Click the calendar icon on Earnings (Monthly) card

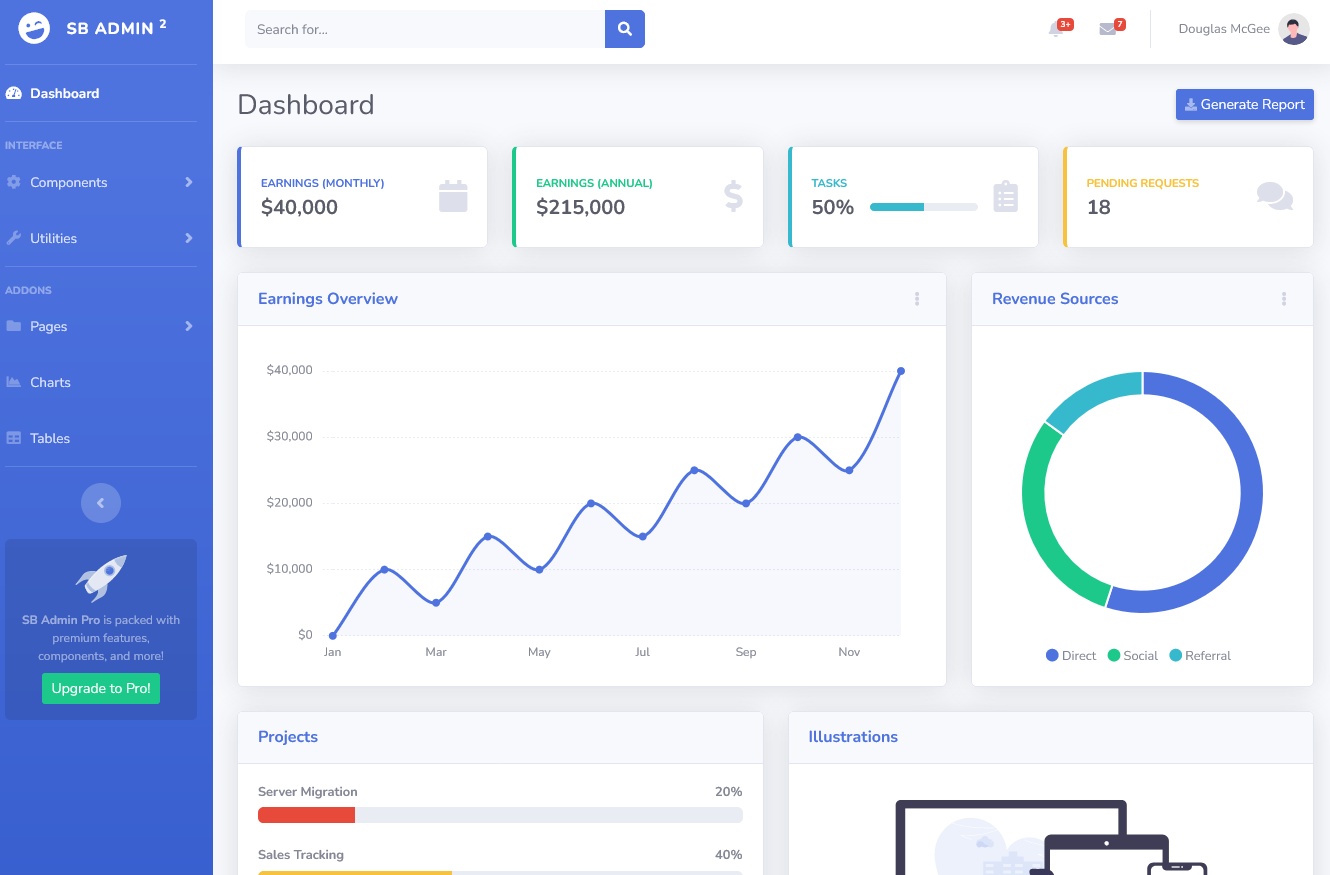pos(453,196)
